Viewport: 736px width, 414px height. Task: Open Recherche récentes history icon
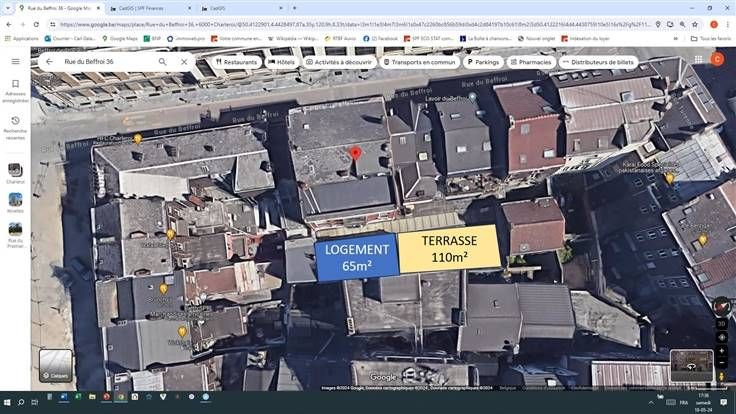pyautogui.click(x=15, y=124)
